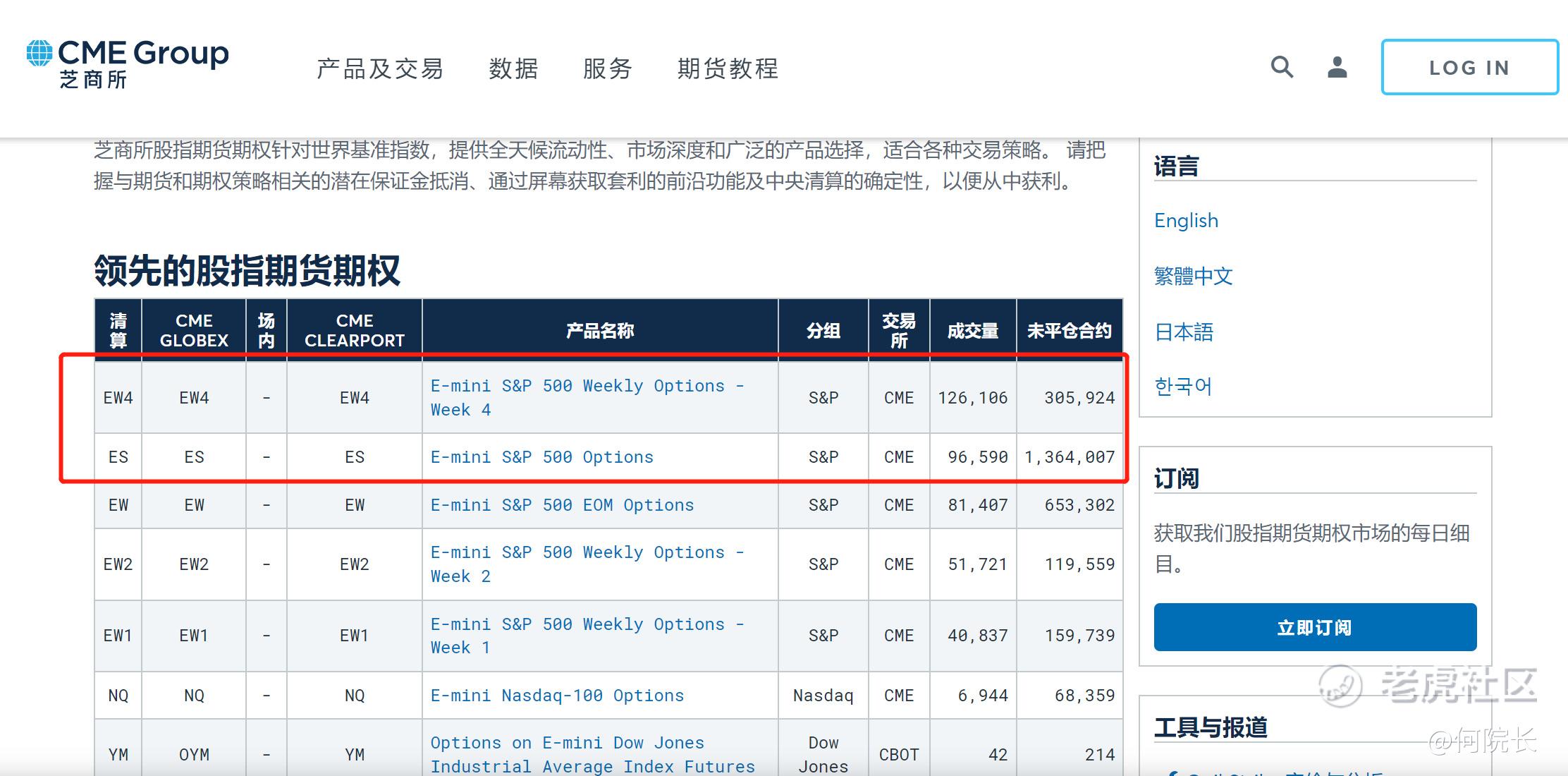Select volume value 6,944
Image resolution: width=1568 pixels, height=776 pixels.
(982, 696)
